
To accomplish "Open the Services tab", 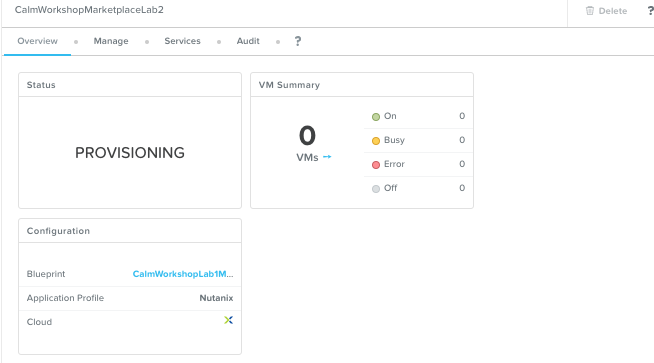I will (x=182, y=41).
